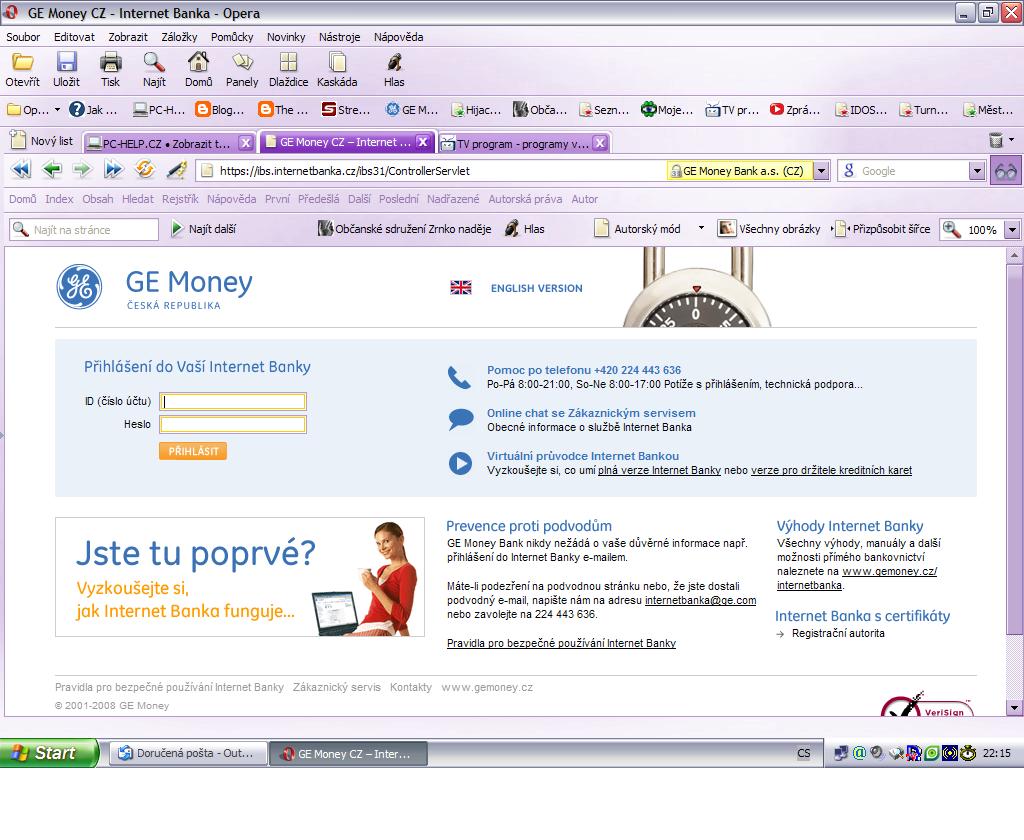Click the UK flag icon
1024x840 pixels.
click(460, 288)
